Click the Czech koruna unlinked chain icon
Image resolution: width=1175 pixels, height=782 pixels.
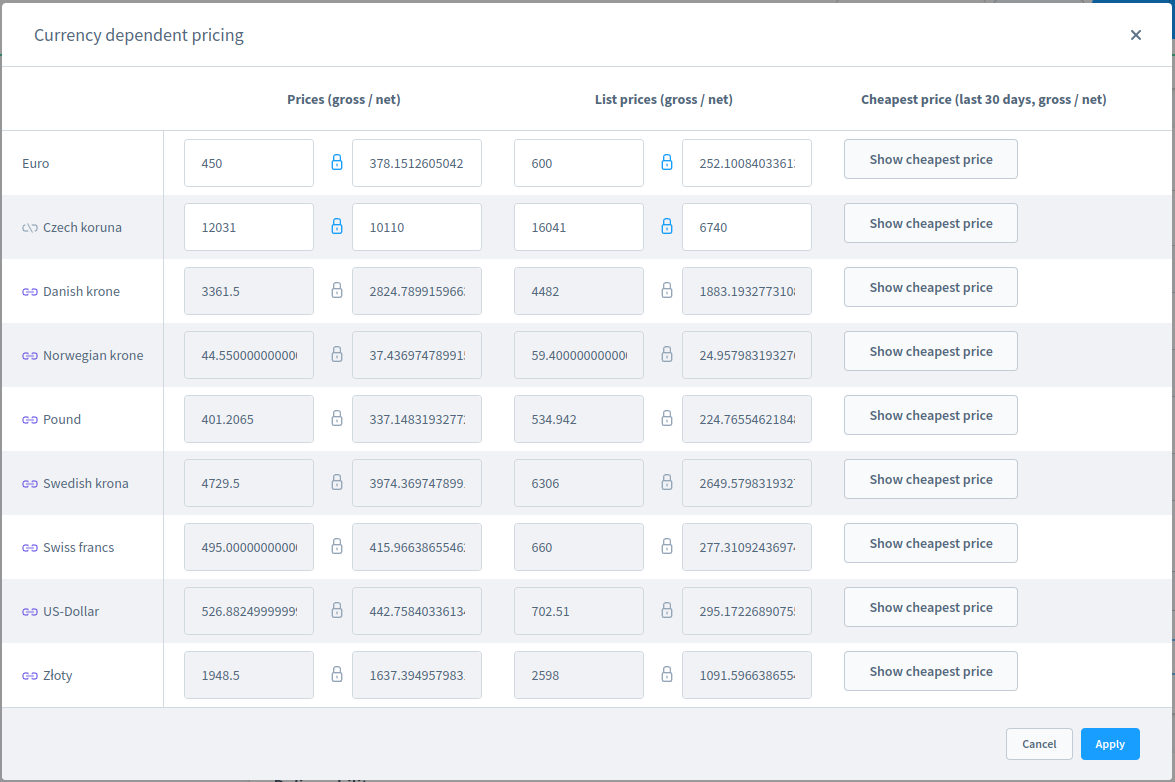(x=30, y=228)
